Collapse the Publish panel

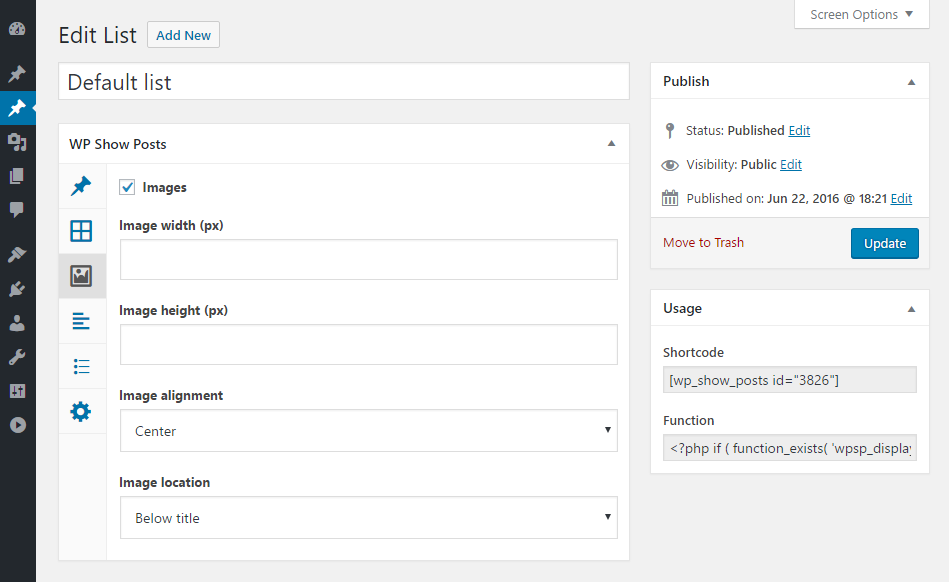pos(911,82)
